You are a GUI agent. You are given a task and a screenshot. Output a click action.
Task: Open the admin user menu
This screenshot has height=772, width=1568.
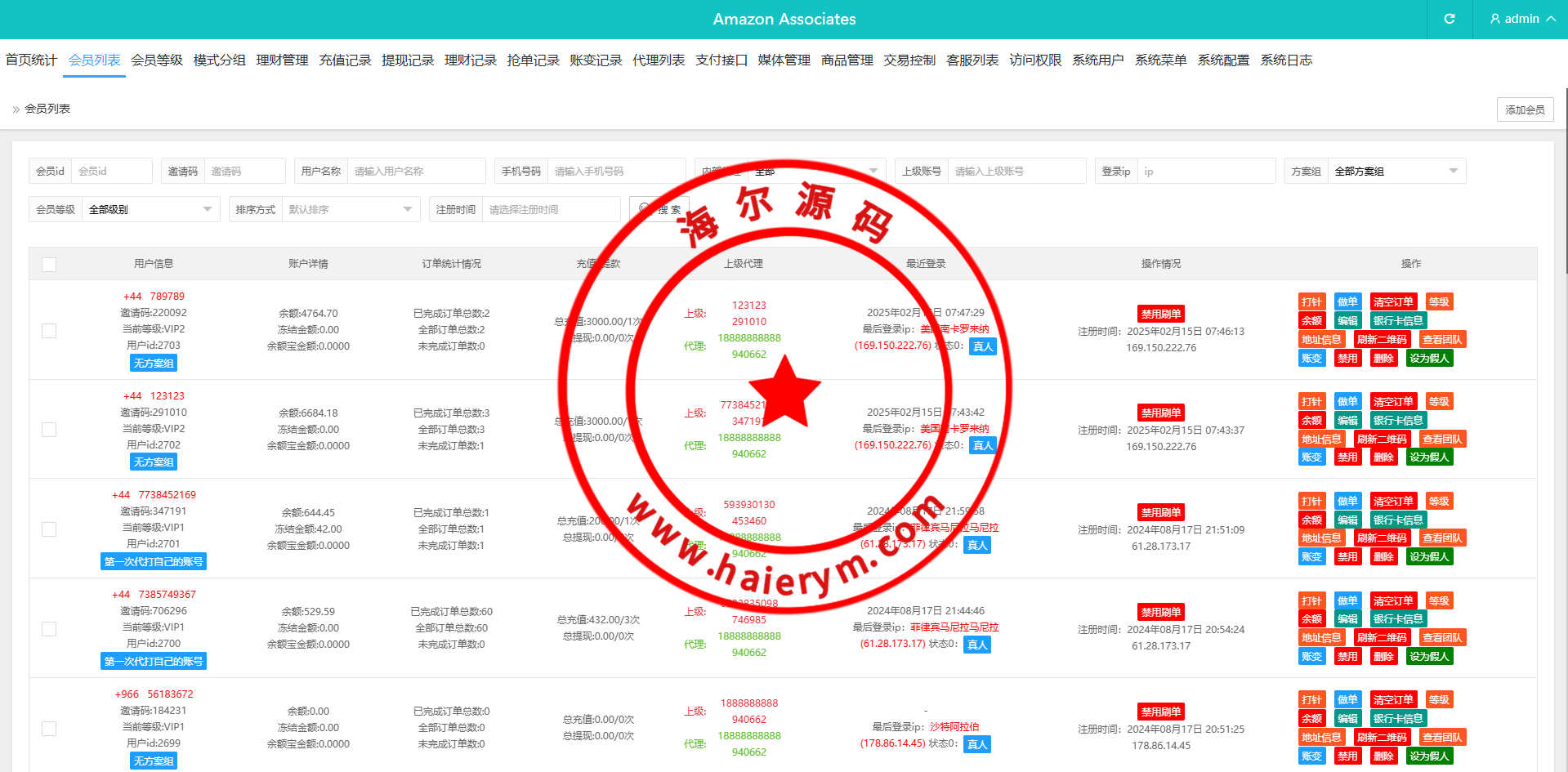pyautogui.click(x=1522, y=19)
